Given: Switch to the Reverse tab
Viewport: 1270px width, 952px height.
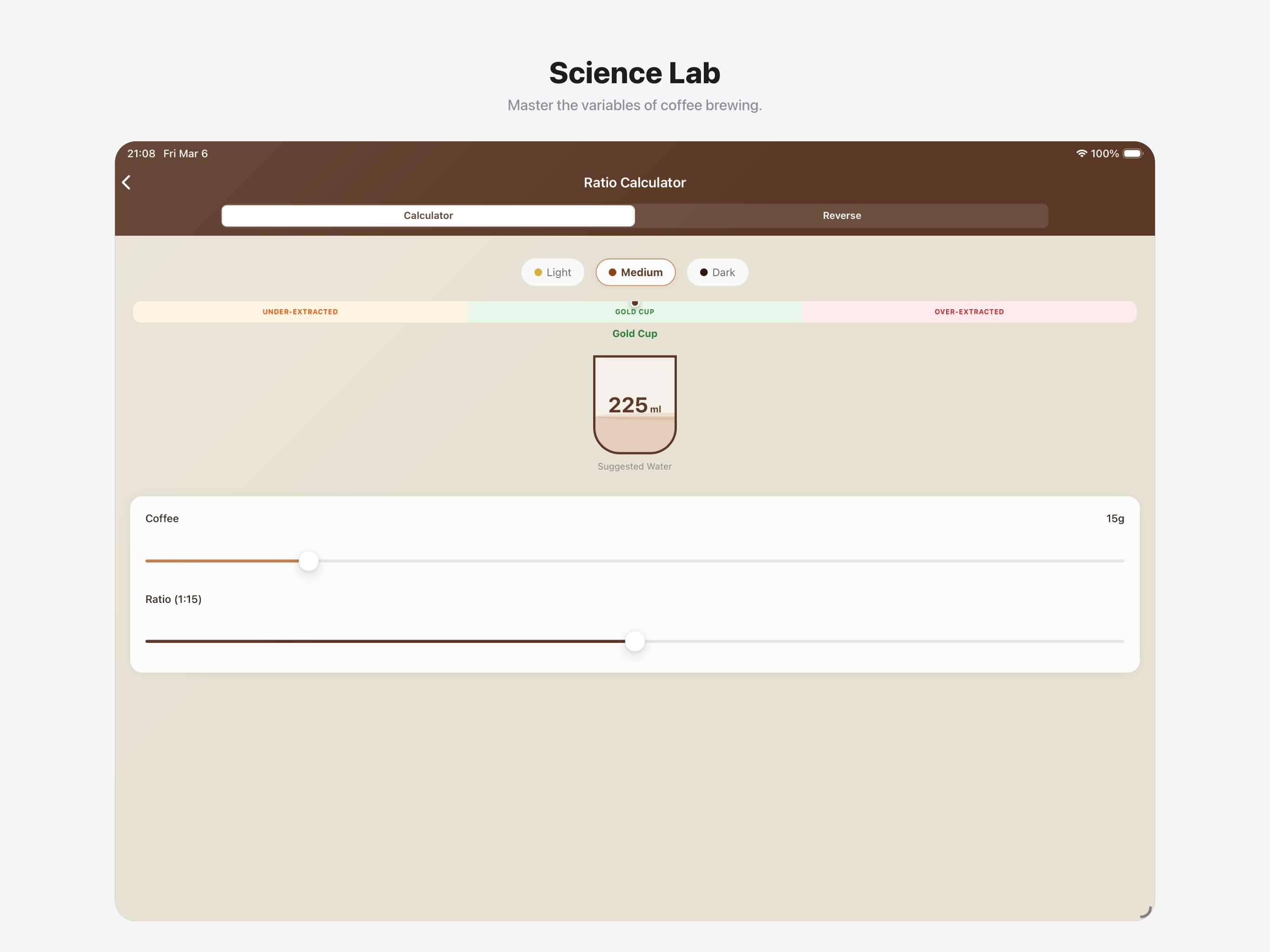Looking at the screenshot, I should pos(841,216).
